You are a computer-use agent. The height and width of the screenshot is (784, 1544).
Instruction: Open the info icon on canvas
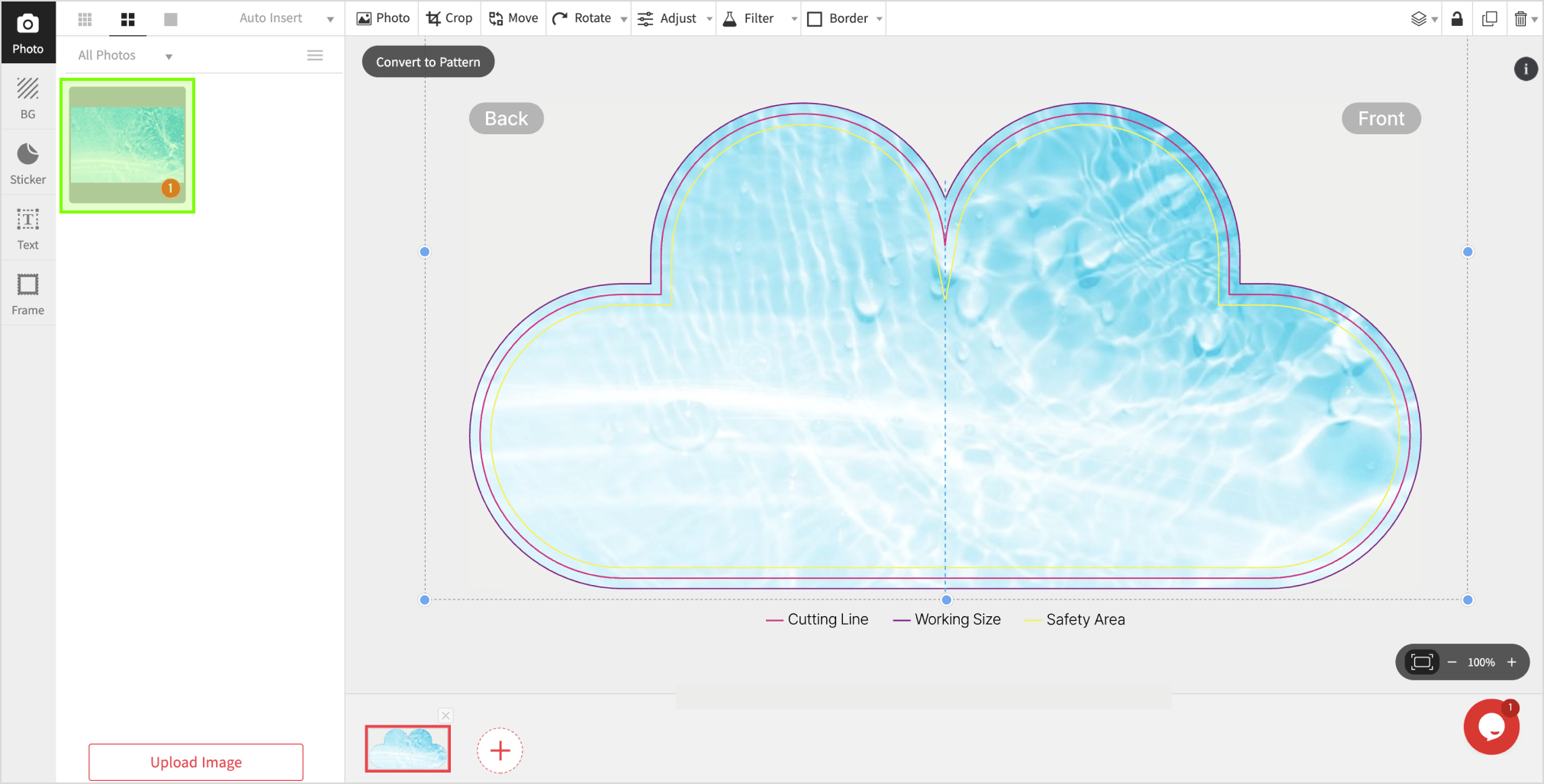(1526, 69)
